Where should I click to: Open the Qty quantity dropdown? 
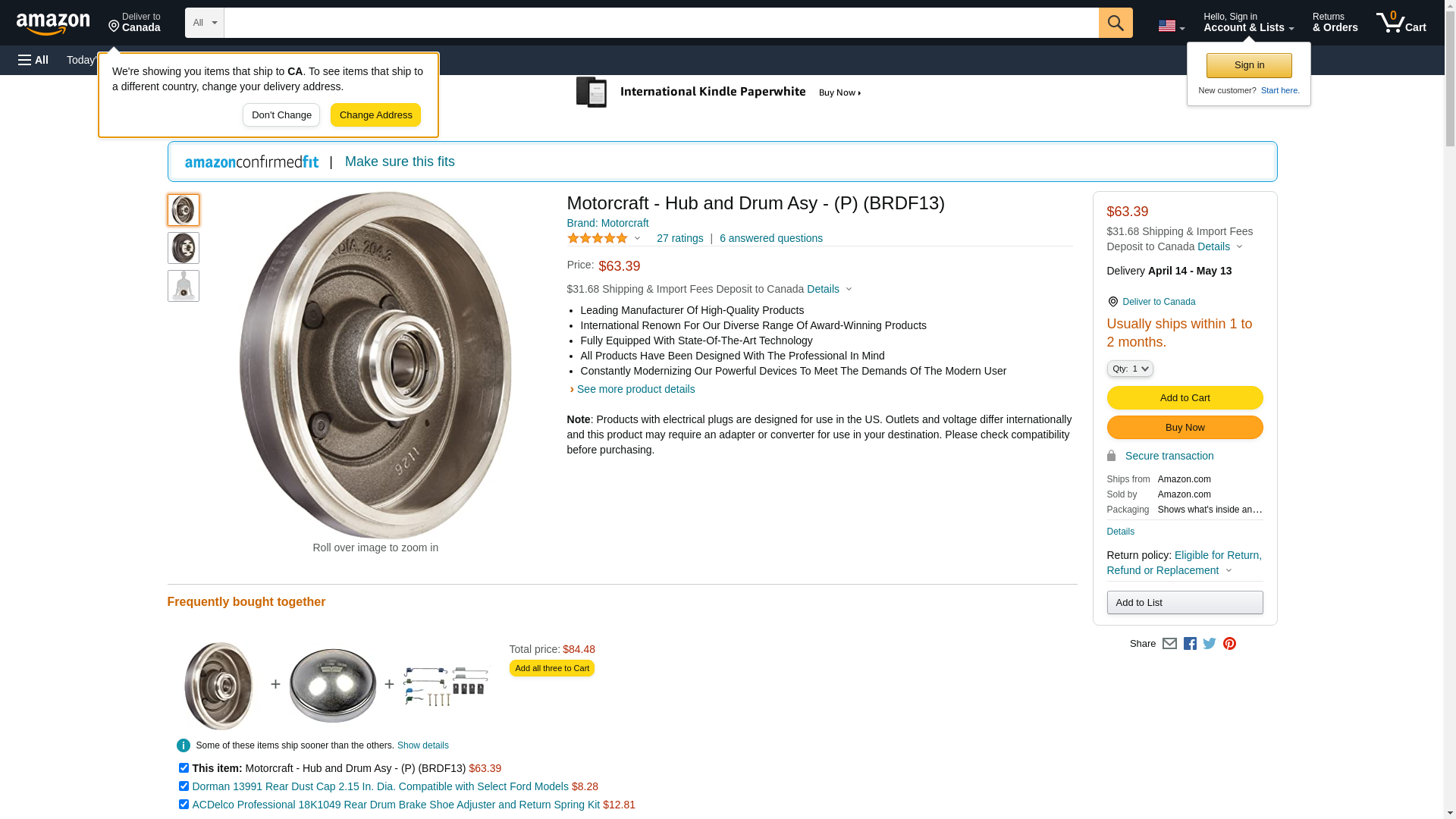[1129, 369]
